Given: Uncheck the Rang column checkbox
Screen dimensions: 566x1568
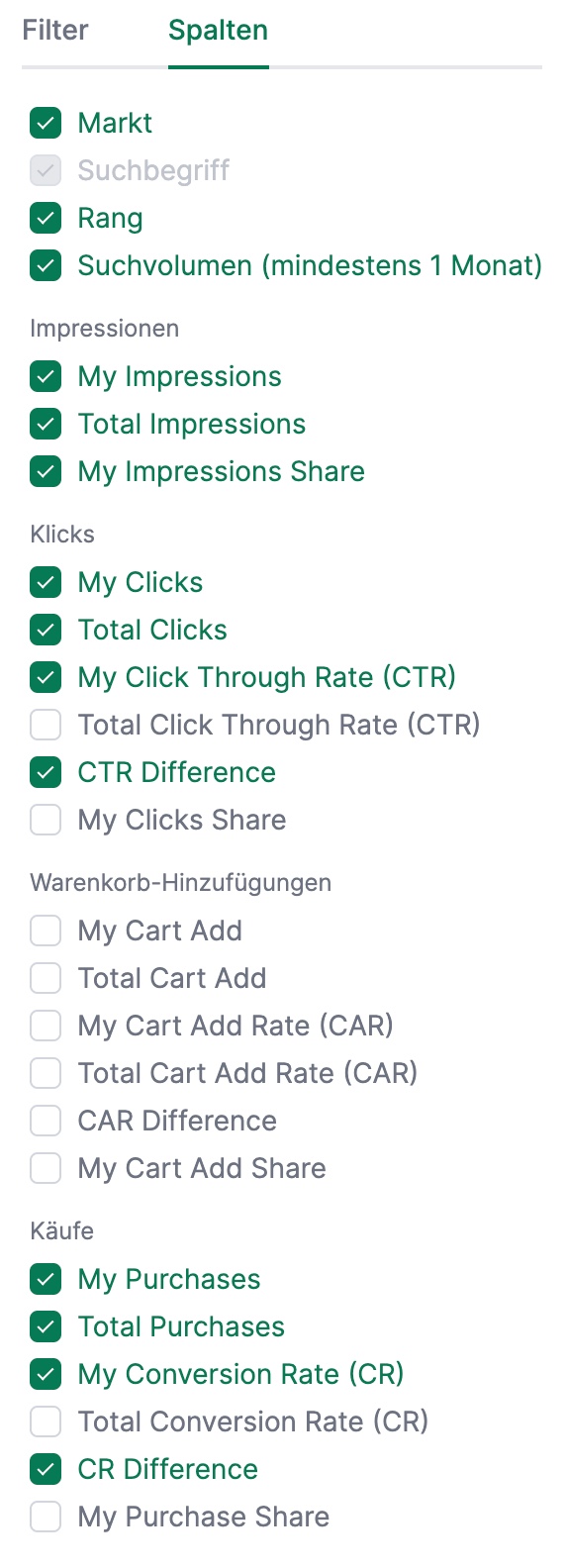Looking at the screenshot, I should click(x=46, y=219).
